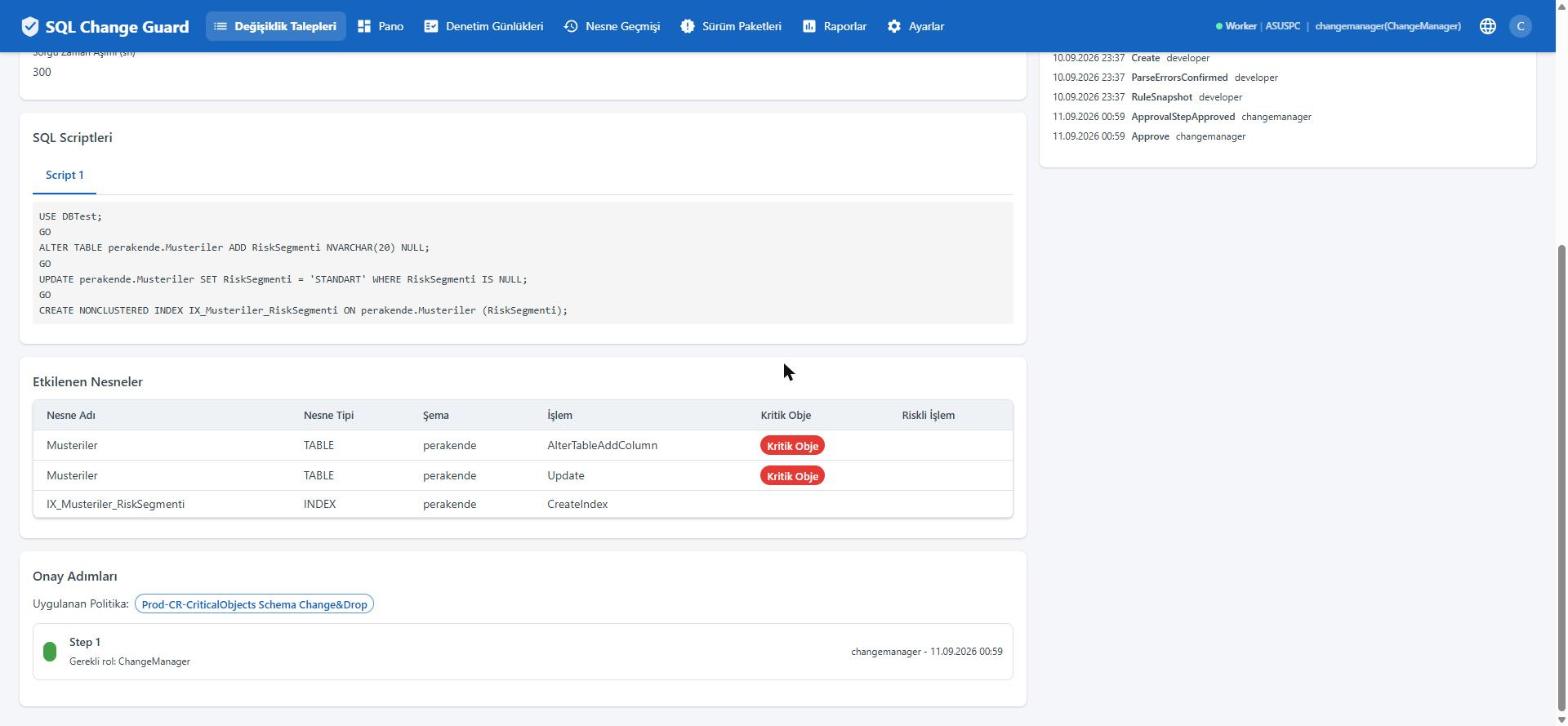Click Kritik Obje badge in Update row
The width and height of the screenshot is (1568, 726).
click(792, 476)
